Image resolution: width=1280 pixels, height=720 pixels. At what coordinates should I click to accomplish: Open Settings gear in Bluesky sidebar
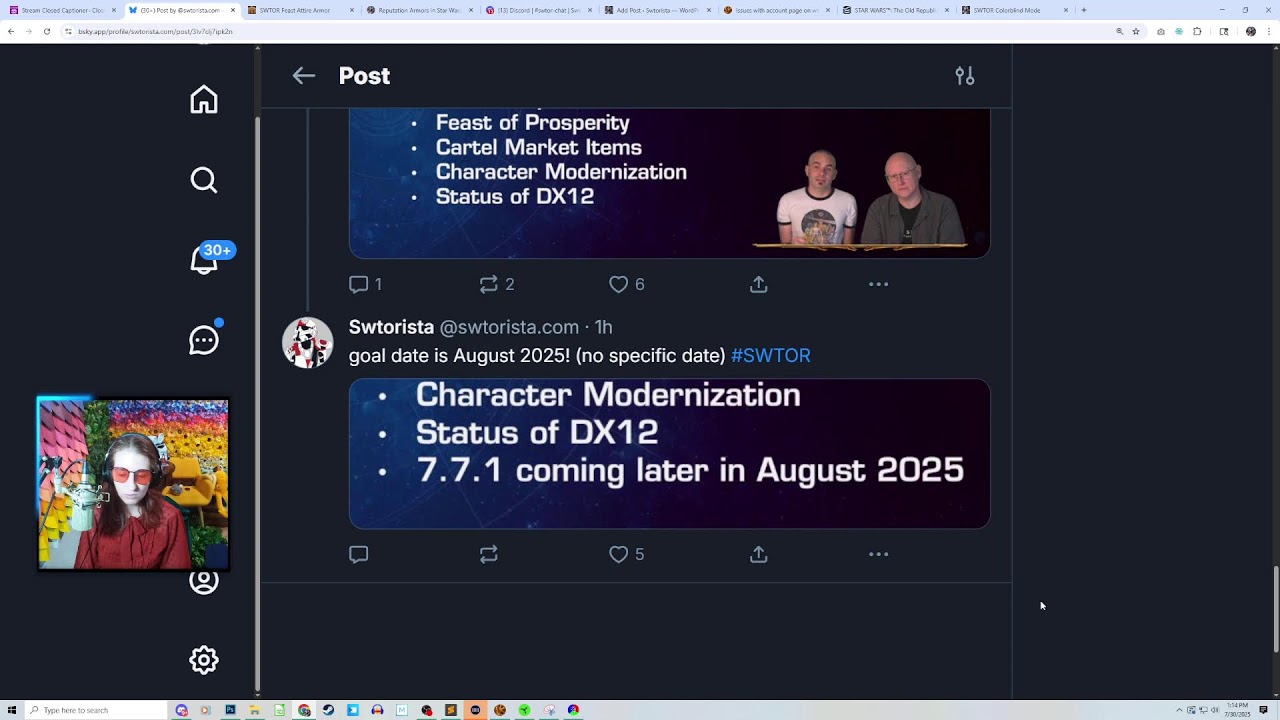(204, 660)
